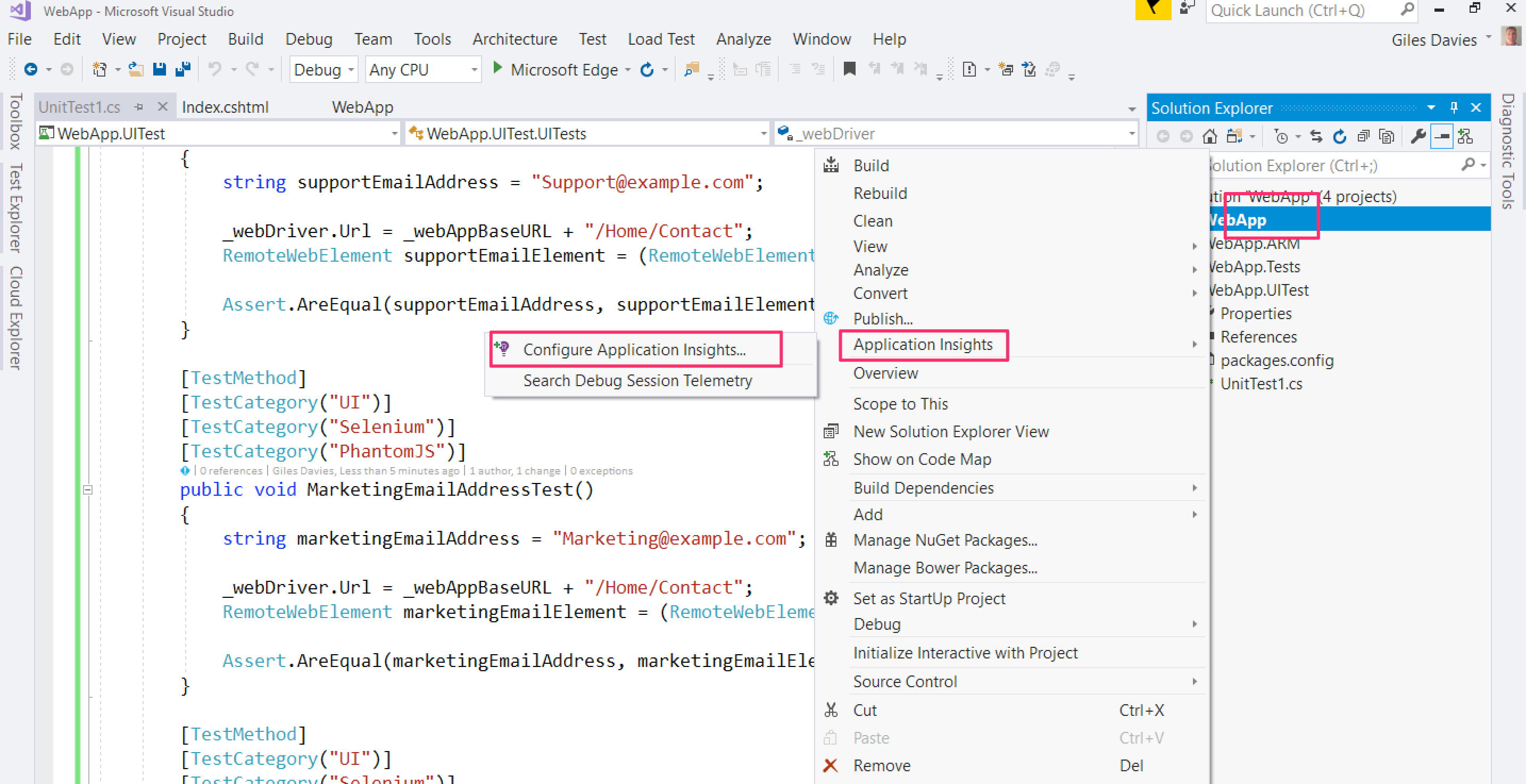Click the bookmark icon in the toolbar
The width and height of the screenshot is (1526, 784).
[x=850, y=69]
